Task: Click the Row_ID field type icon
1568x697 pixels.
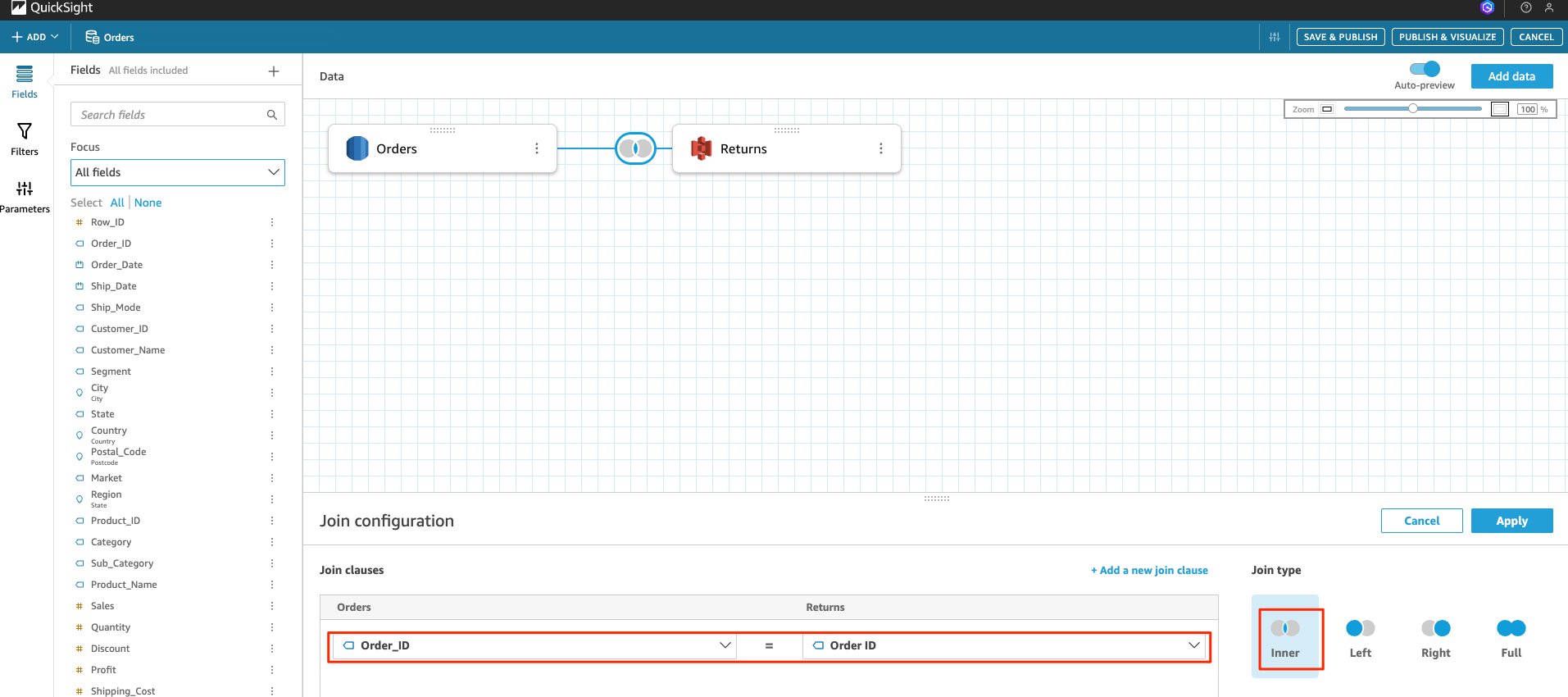Action: pyautogui.click(x=80, y=222)
